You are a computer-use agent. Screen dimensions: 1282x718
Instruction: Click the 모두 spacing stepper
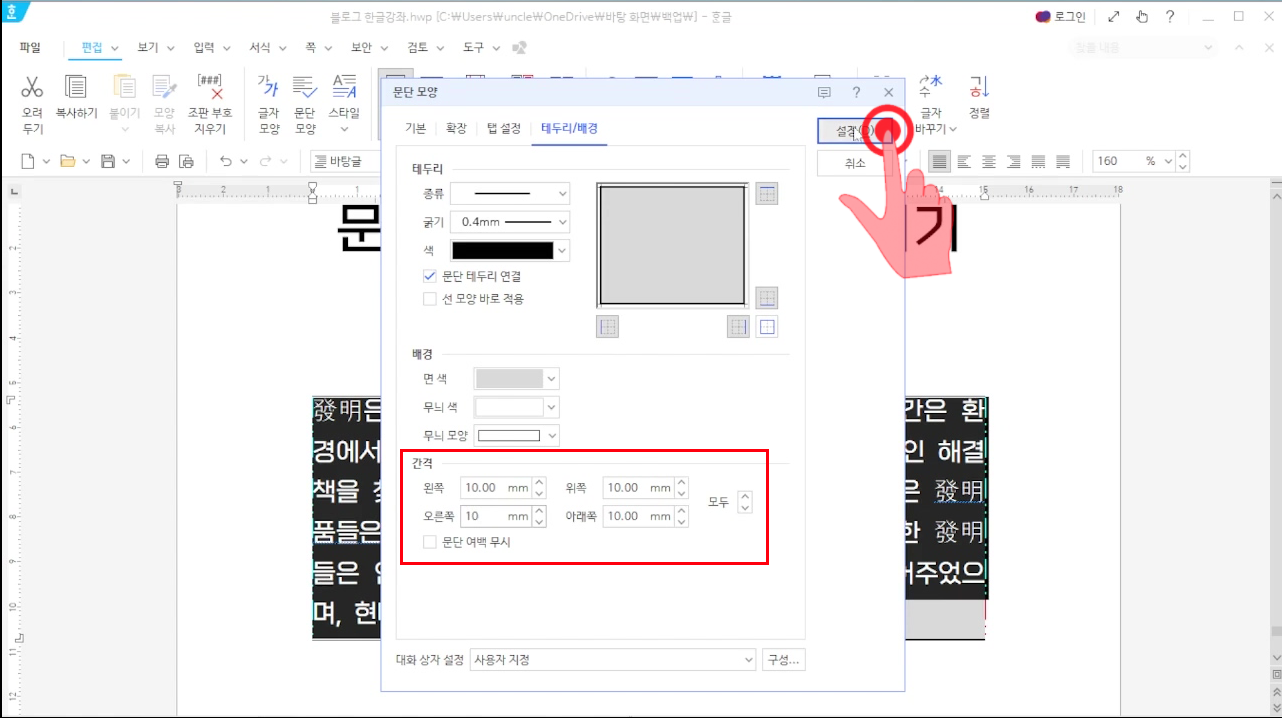coord(744,502)
